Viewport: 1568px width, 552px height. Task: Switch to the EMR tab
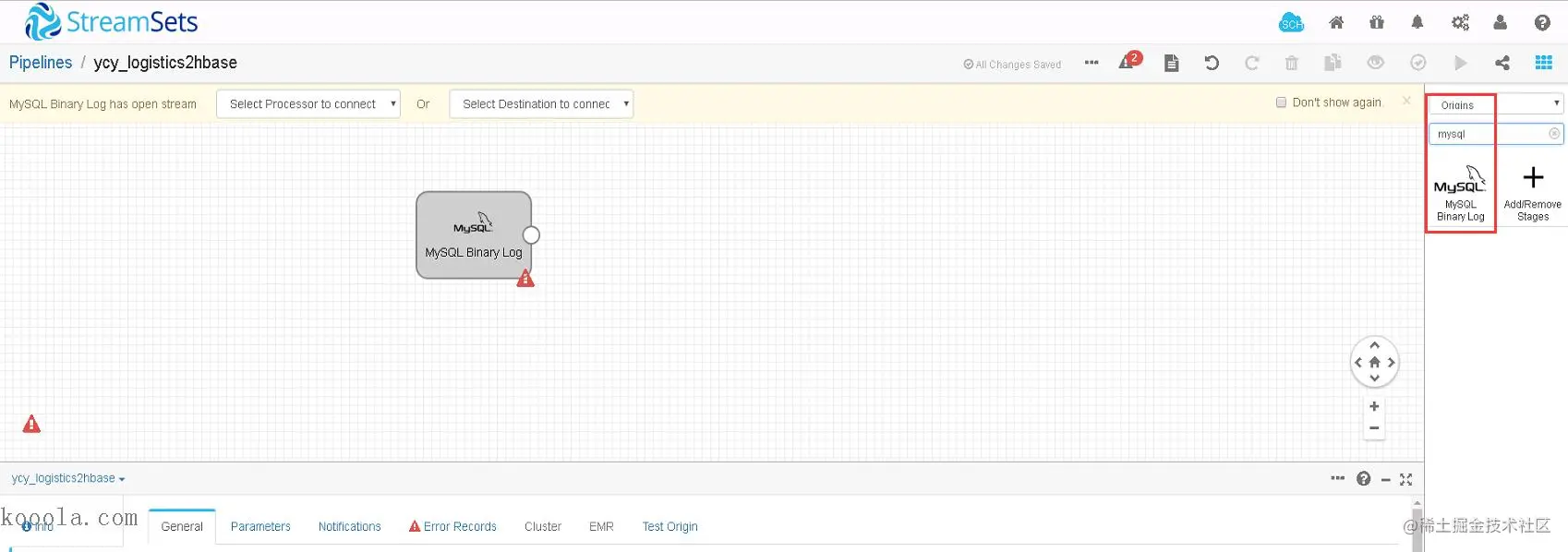[x=601, y=526]
